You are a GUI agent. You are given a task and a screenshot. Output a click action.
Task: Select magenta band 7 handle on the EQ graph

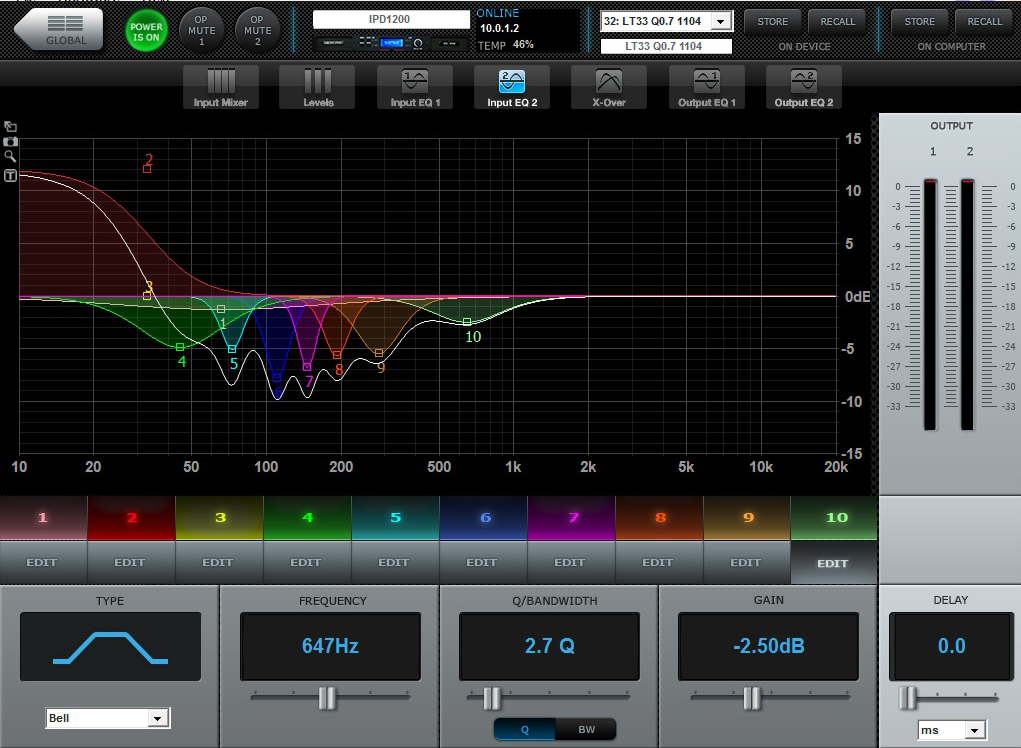coord(307,367)
